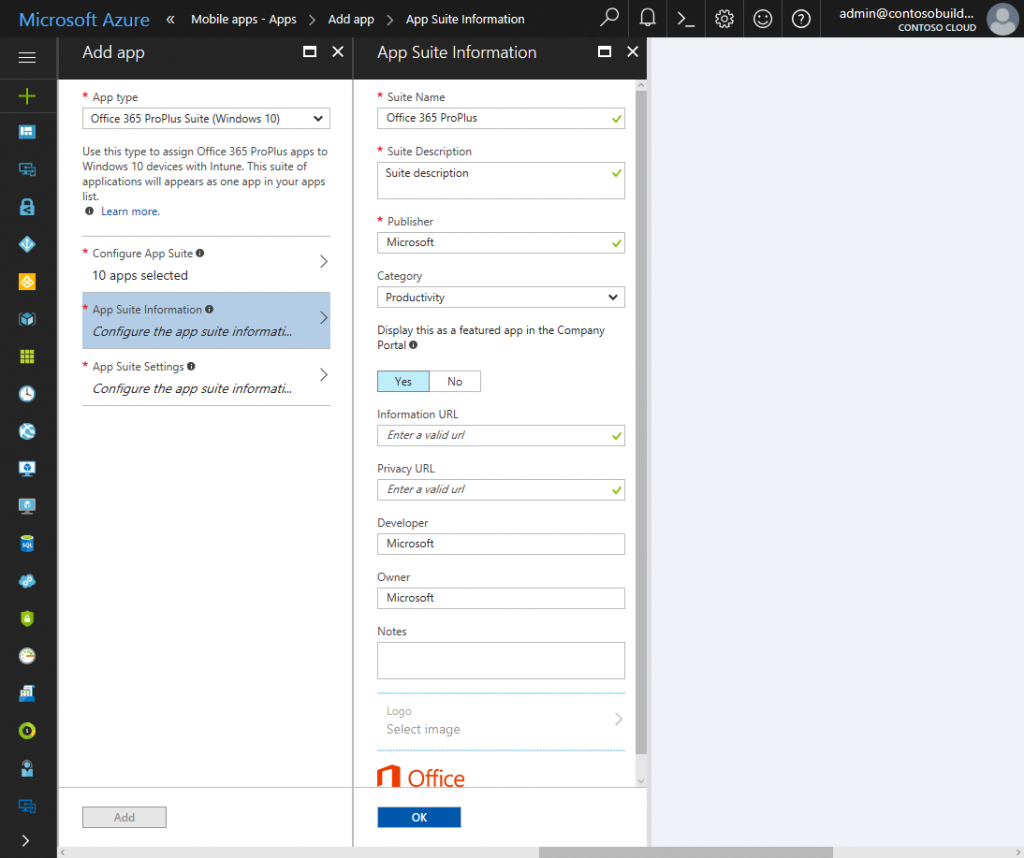Screen dimensions: 1024x858
Task: Open the gray classic Virtual machines monitor icon
Action: [27, 506]
